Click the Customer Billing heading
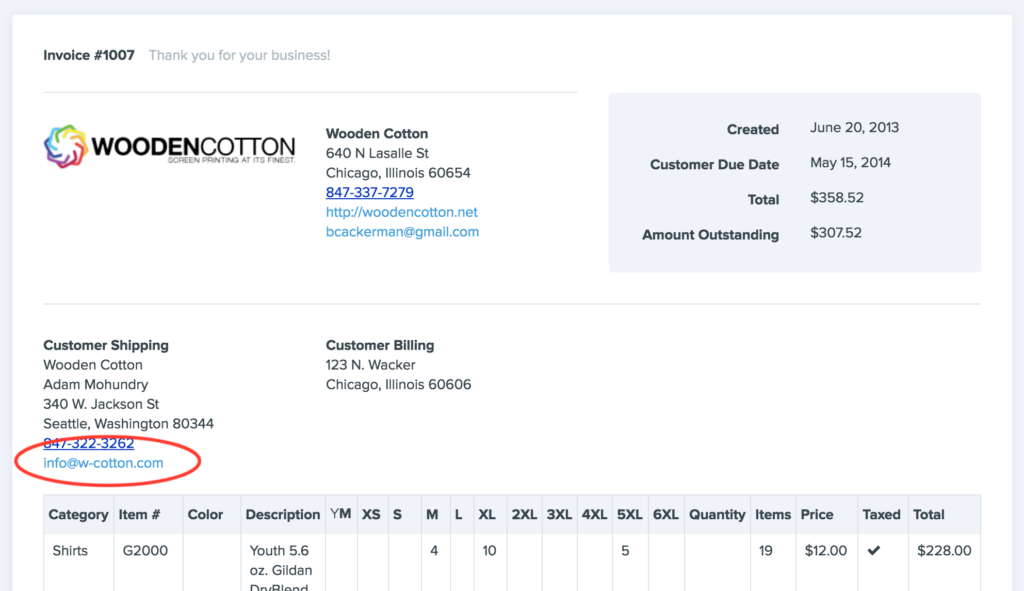The width and height of the screenshot is (1024, 591). (379, 345)
